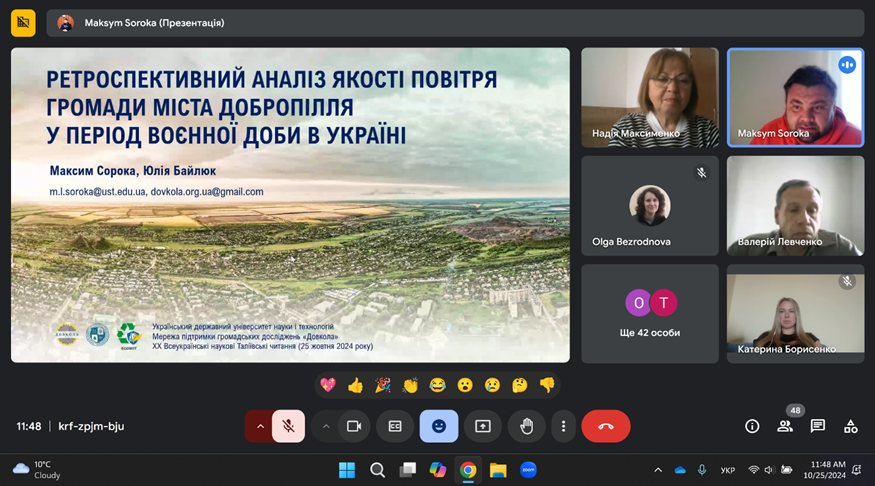Show the participants list
The width and height of the screenshot is (875, 486).
pos(785,426)
